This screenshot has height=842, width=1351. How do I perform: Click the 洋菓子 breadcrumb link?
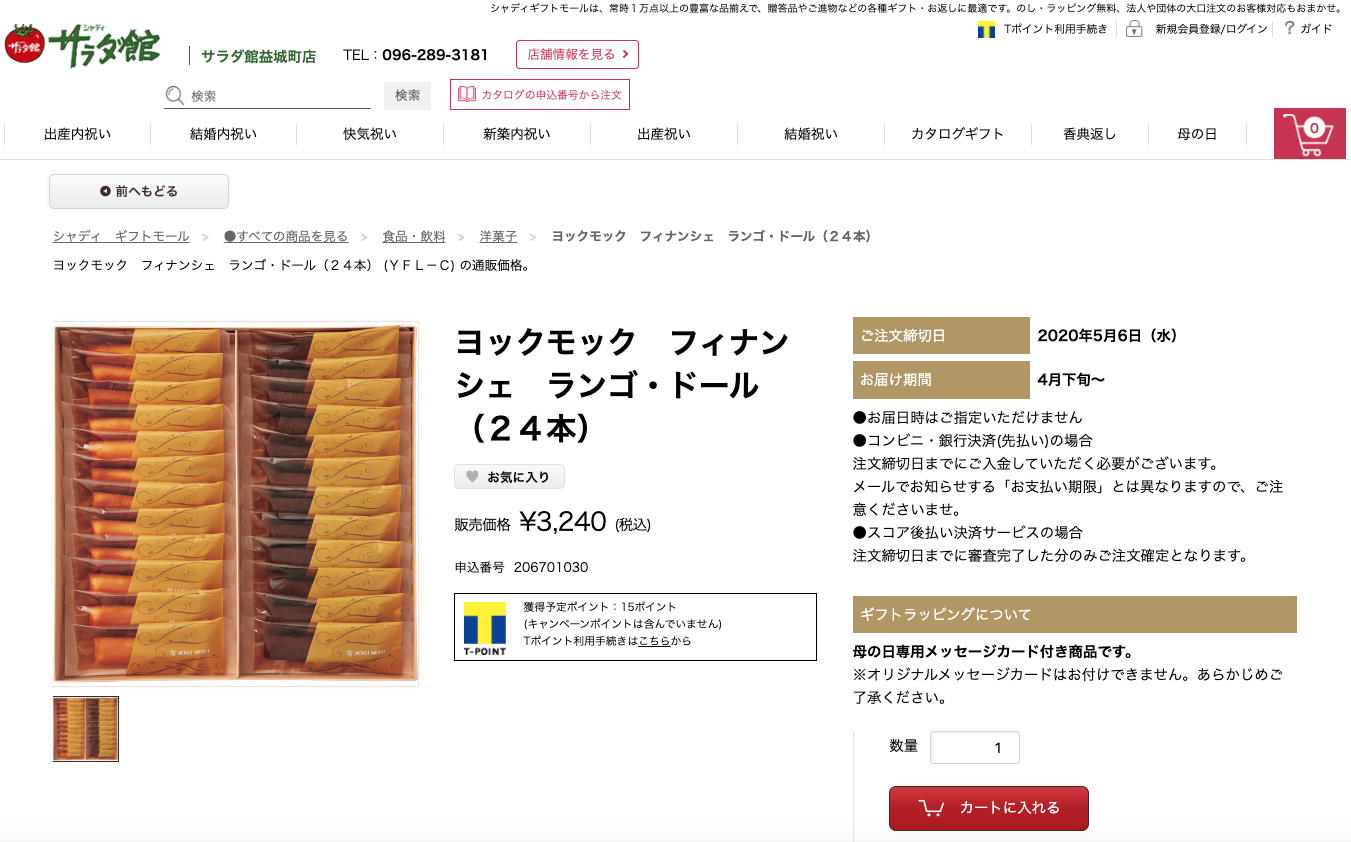click(498, 236)
